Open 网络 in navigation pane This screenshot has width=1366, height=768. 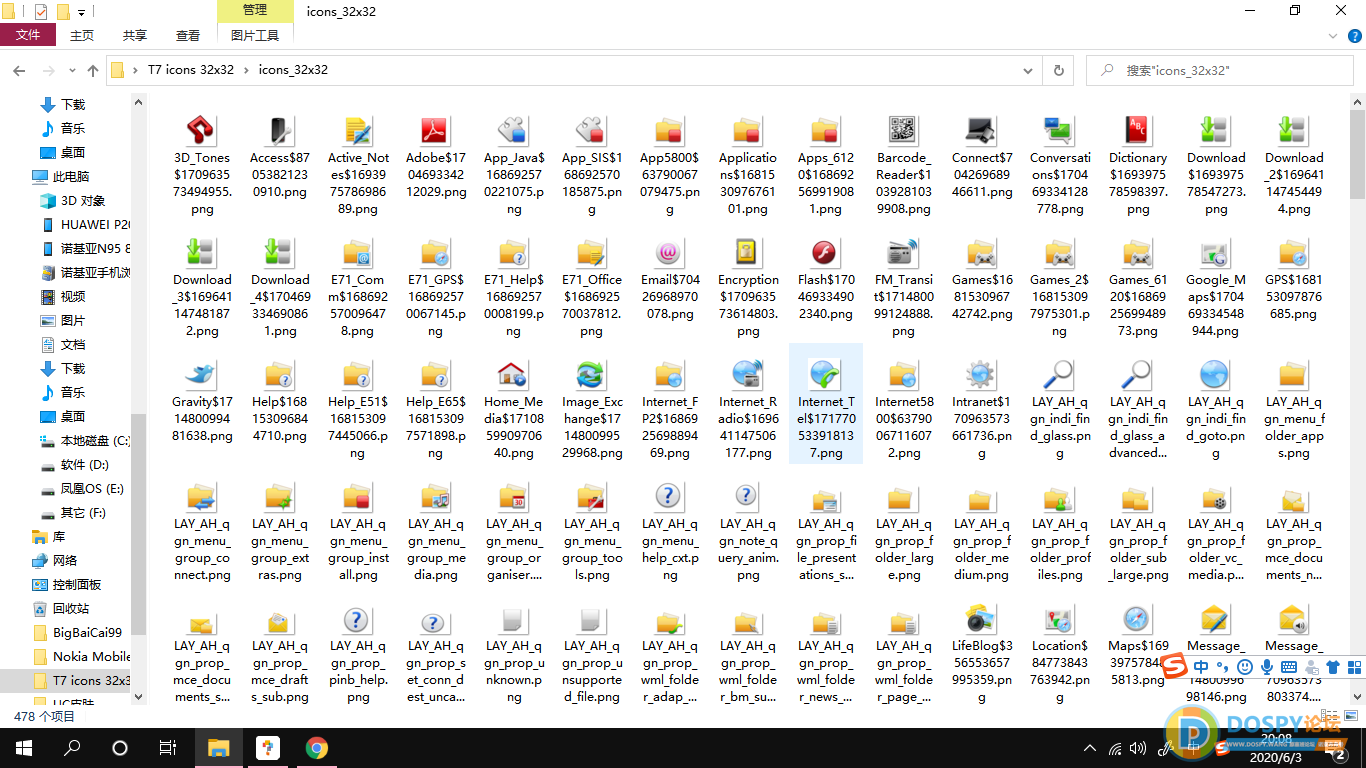coord(54,560)
